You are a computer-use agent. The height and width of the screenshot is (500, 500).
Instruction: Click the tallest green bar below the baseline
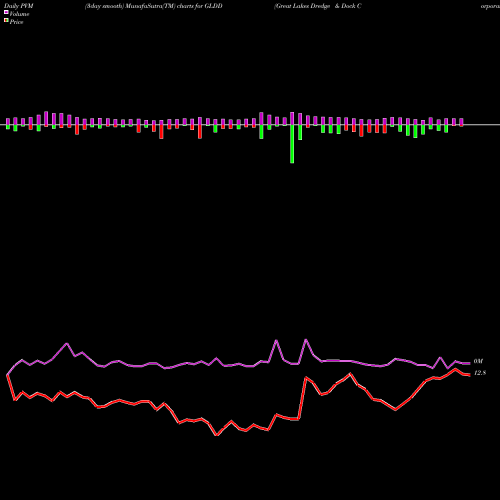click(x=292, y=144)
